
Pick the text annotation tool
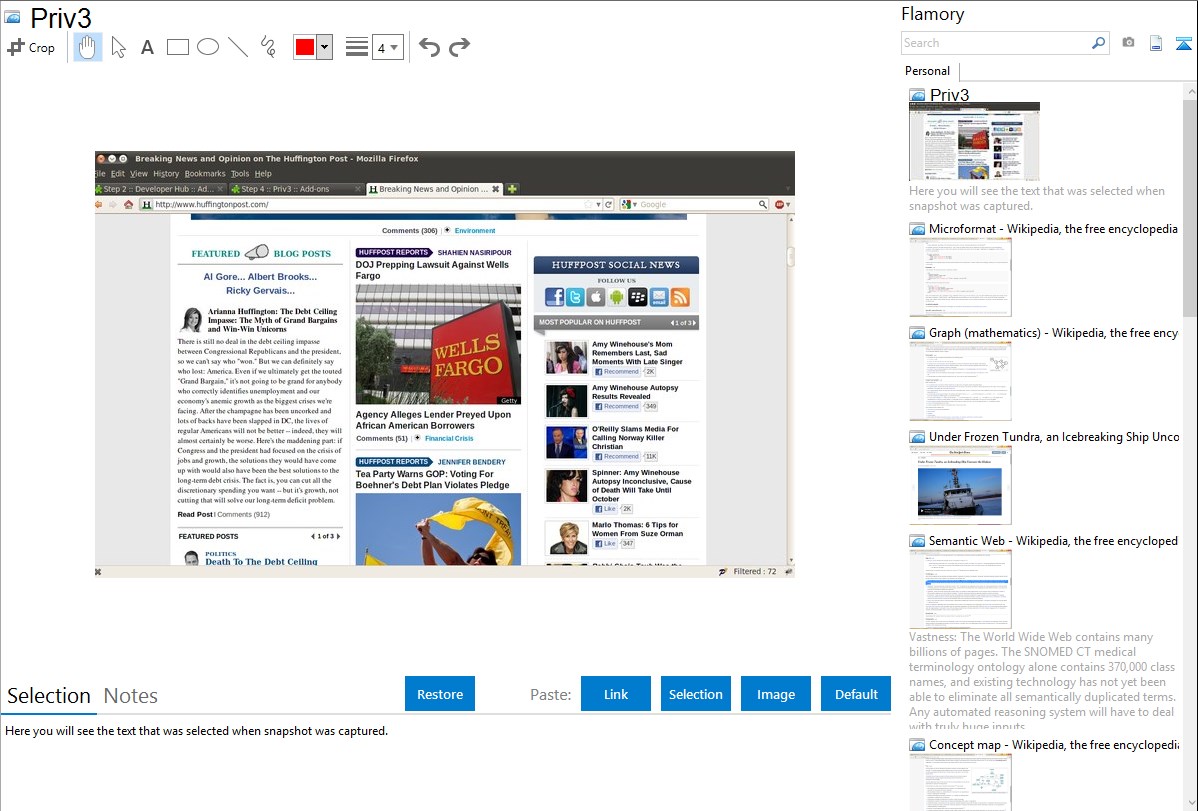[x=147, y=47]
